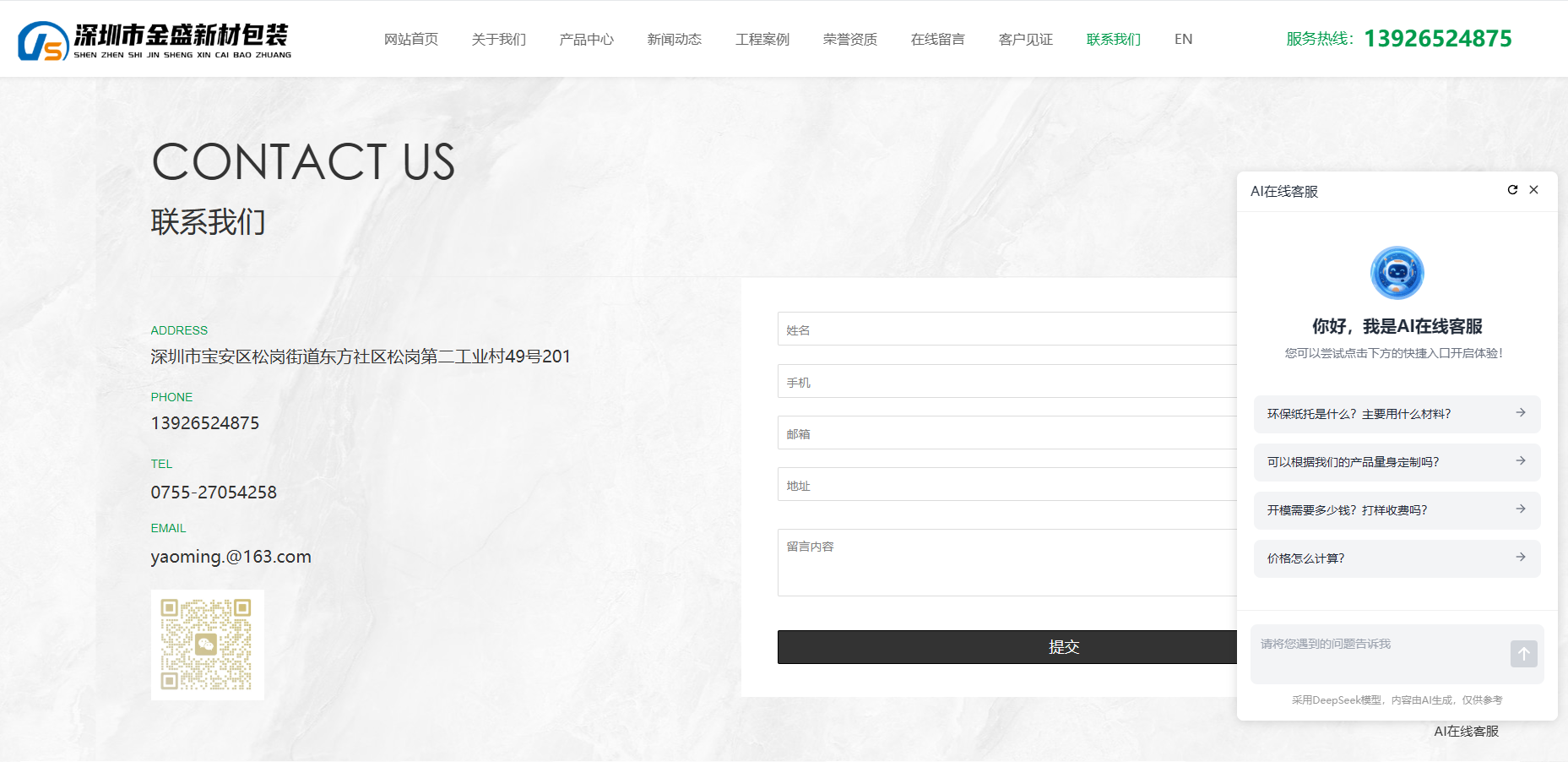Focus the 姓名 name input field
Image resolution: width=1568 pixels, height=762 pixels.
point(1007,329)
